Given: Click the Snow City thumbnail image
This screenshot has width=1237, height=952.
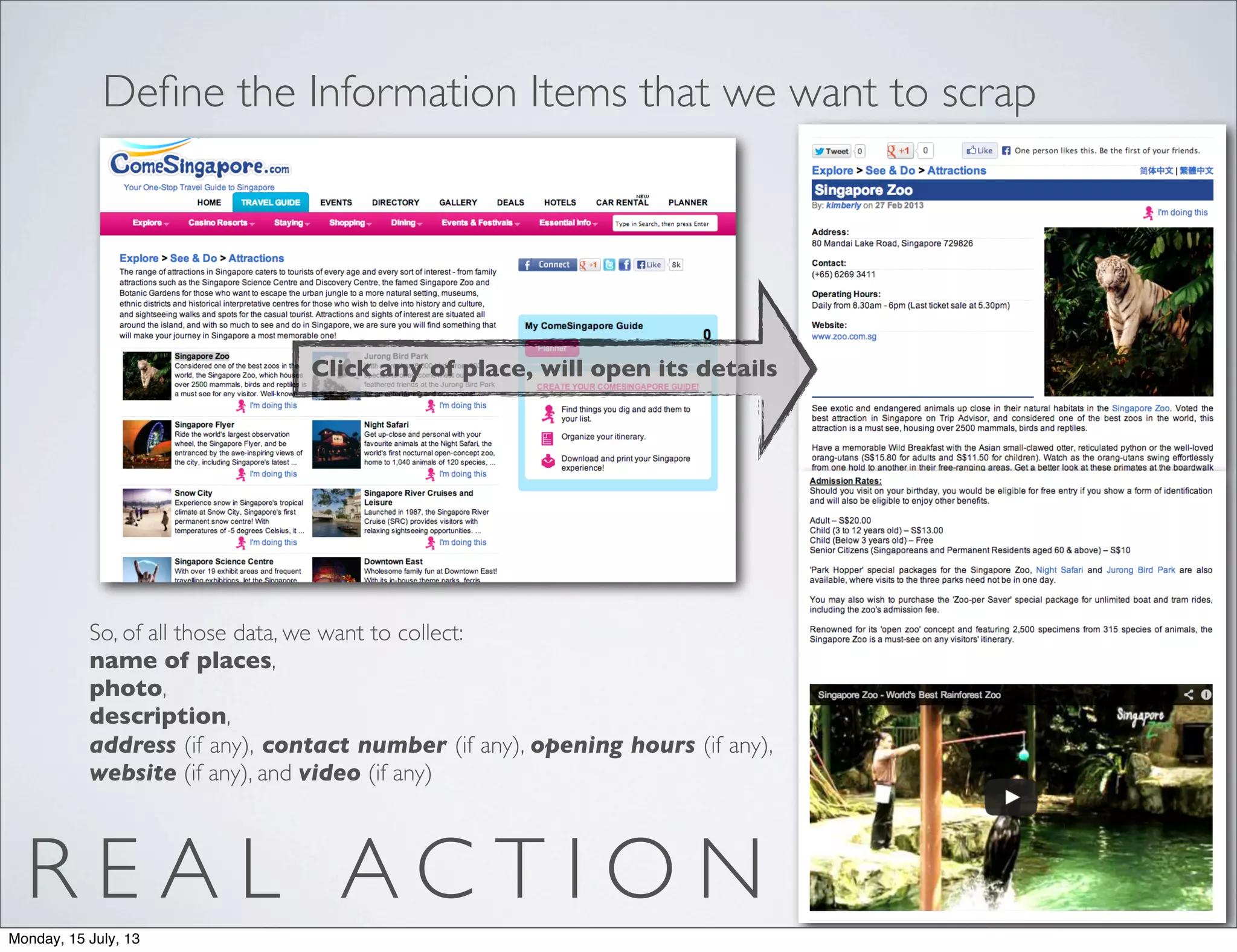Looking at the screenshot, I should click(x=147, y=513).
